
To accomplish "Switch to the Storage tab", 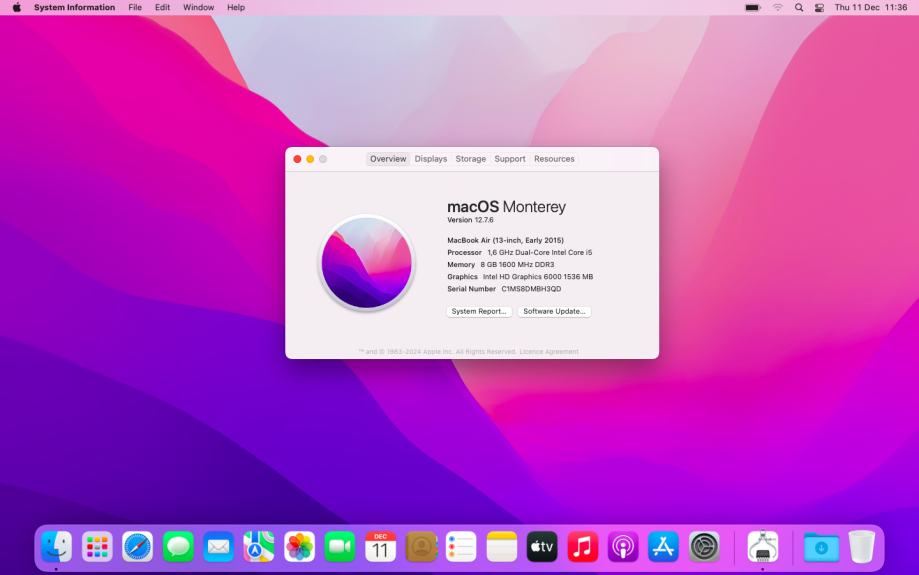I will click(x=471, y=159).
